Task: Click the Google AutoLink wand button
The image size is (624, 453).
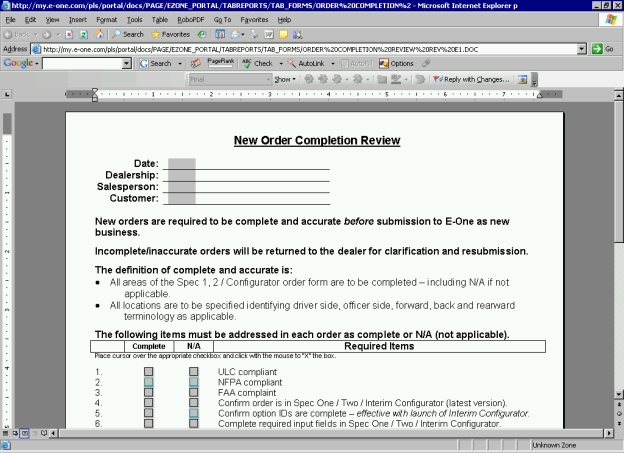Action: 306,63
